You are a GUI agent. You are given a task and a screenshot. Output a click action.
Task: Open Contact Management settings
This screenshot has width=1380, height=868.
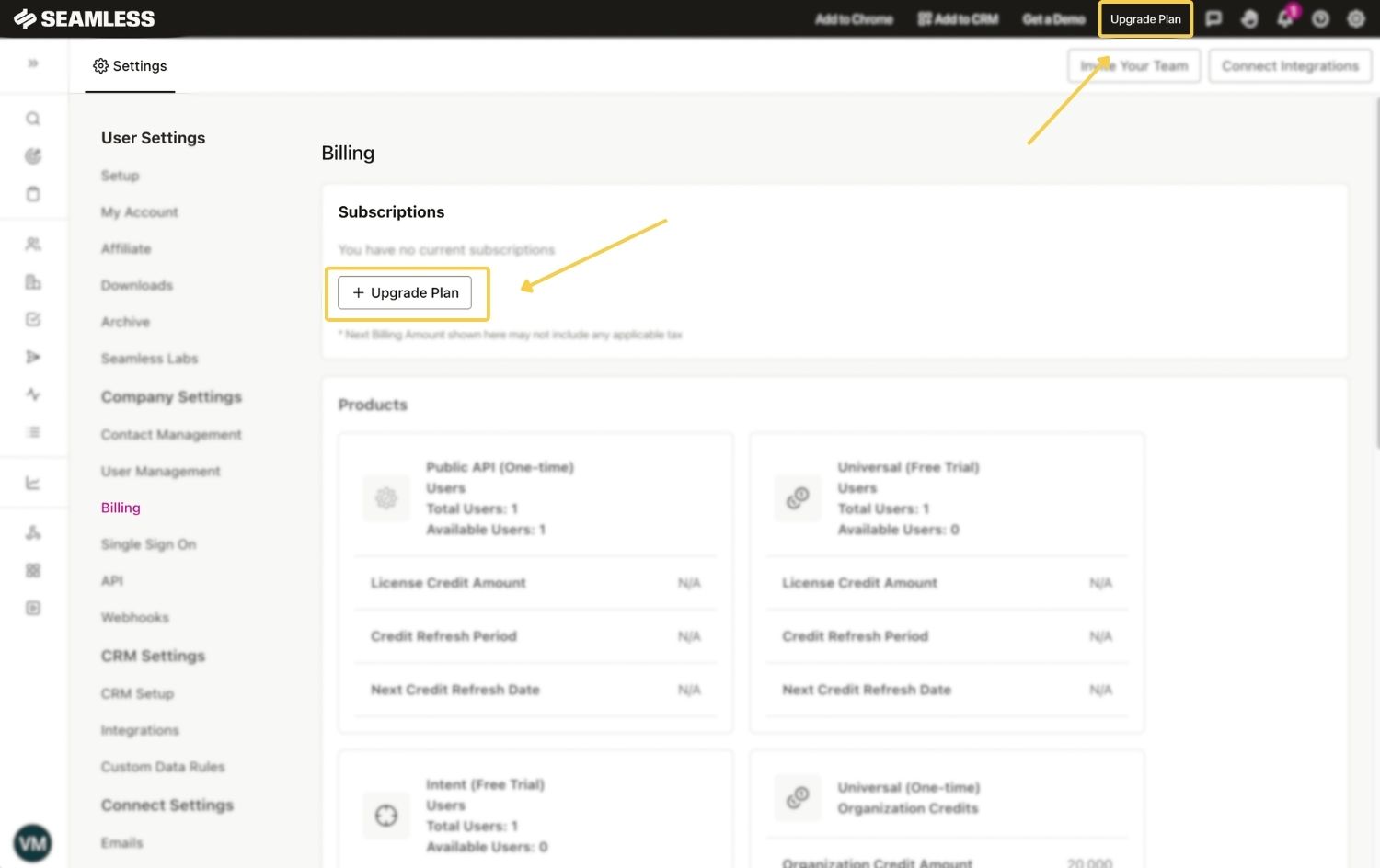point(171,435)
